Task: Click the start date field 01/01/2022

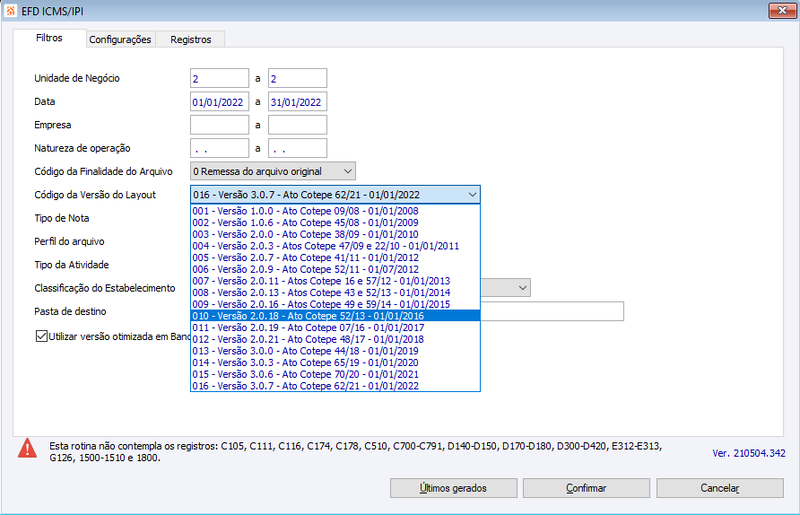Action: [219, 102]
